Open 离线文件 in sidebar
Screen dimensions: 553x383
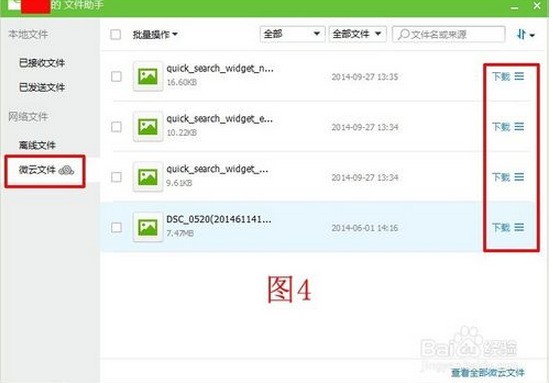click(37, 145)
